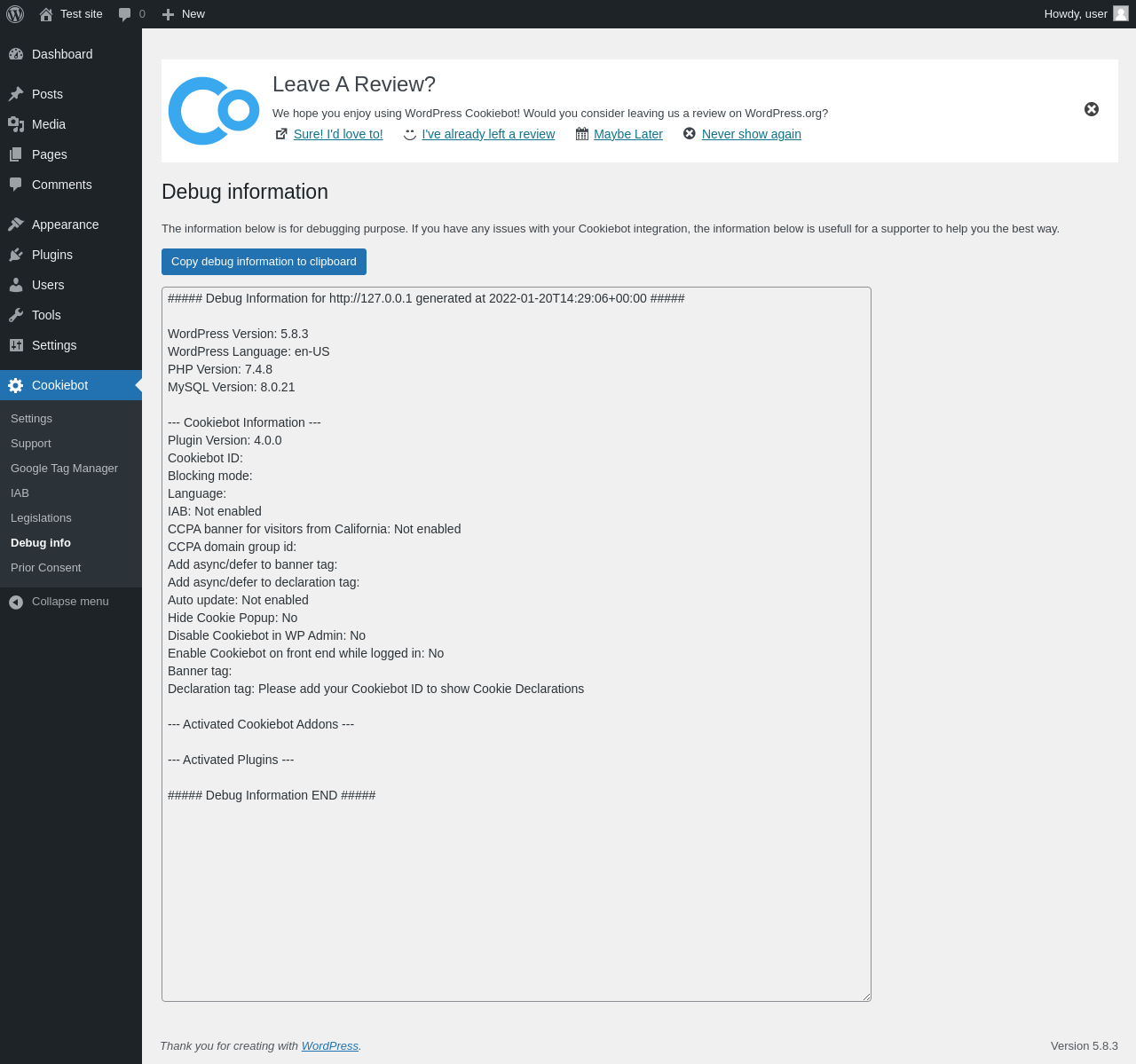This screenshot has width=1136, height=1064.
Task: Open Cookiebot Settings submenu
Action: click(x=71, y=419)
